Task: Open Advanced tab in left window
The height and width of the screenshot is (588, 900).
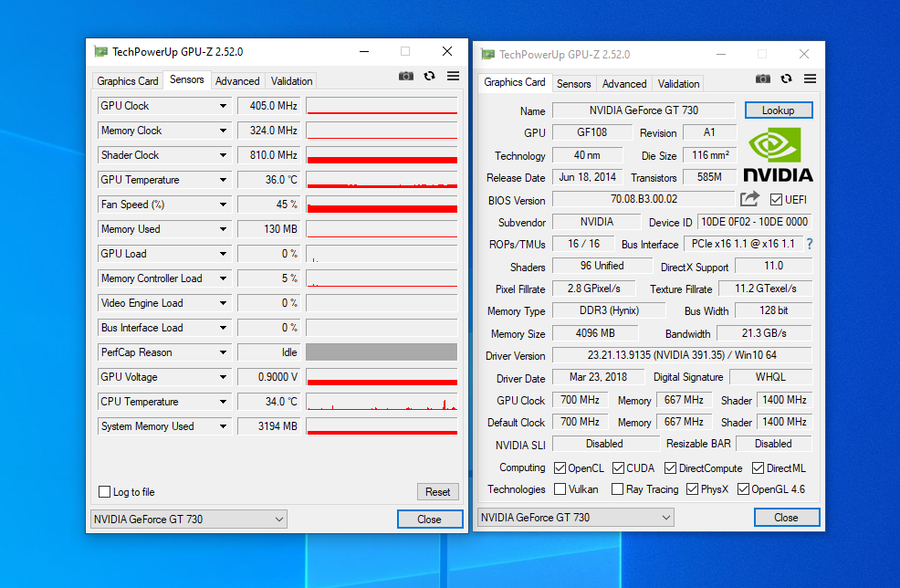Action: 237,81
